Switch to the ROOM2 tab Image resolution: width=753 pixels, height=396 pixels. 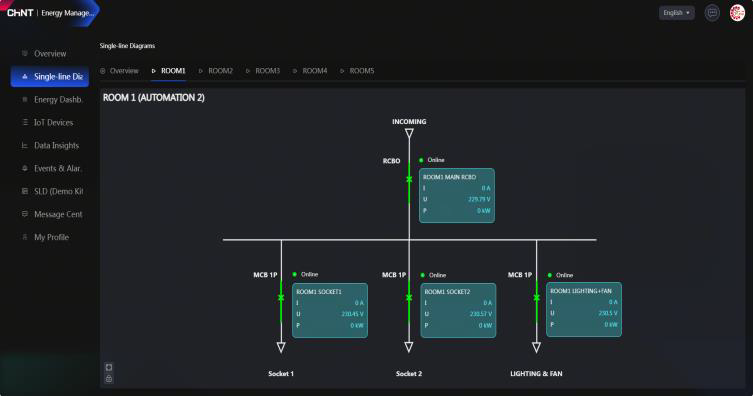point(216,71)
